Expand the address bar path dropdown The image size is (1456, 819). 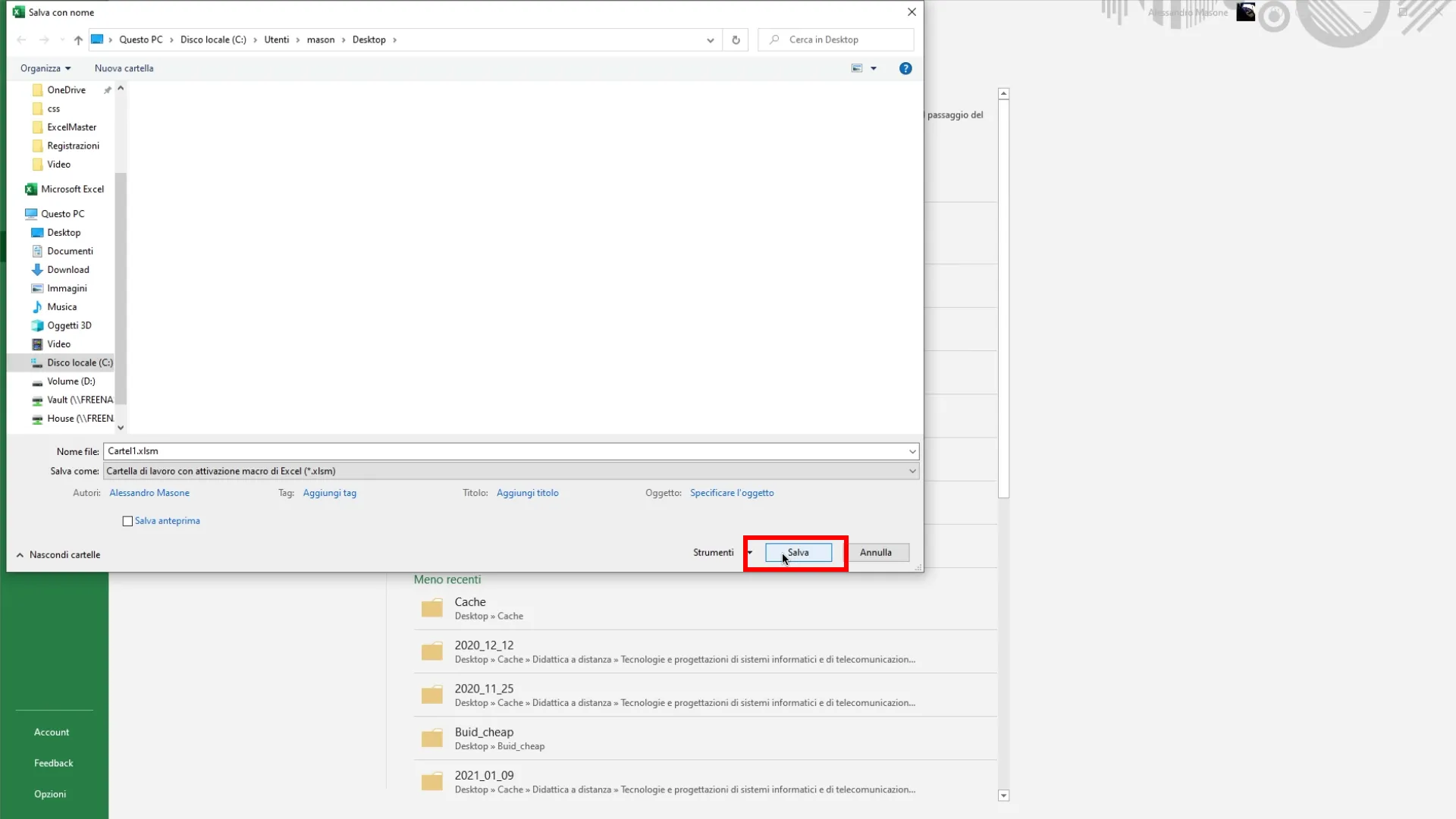710,40
